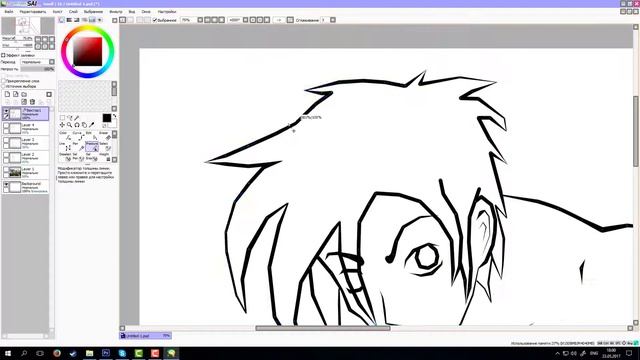Screen dimensions: 640x360
Task: Open the rotation angle dropdown arrow
Action: point(245,20)
